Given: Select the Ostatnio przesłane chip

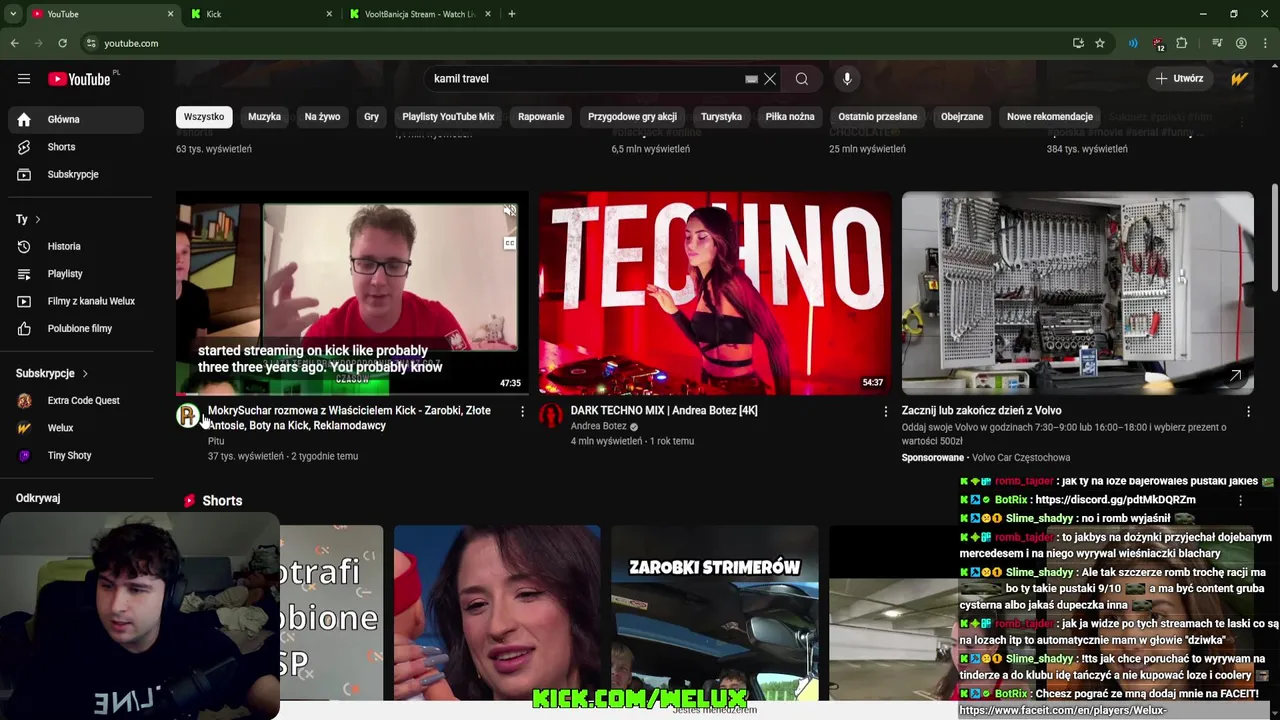Looking at the screenshot, I should pos(877,117).
